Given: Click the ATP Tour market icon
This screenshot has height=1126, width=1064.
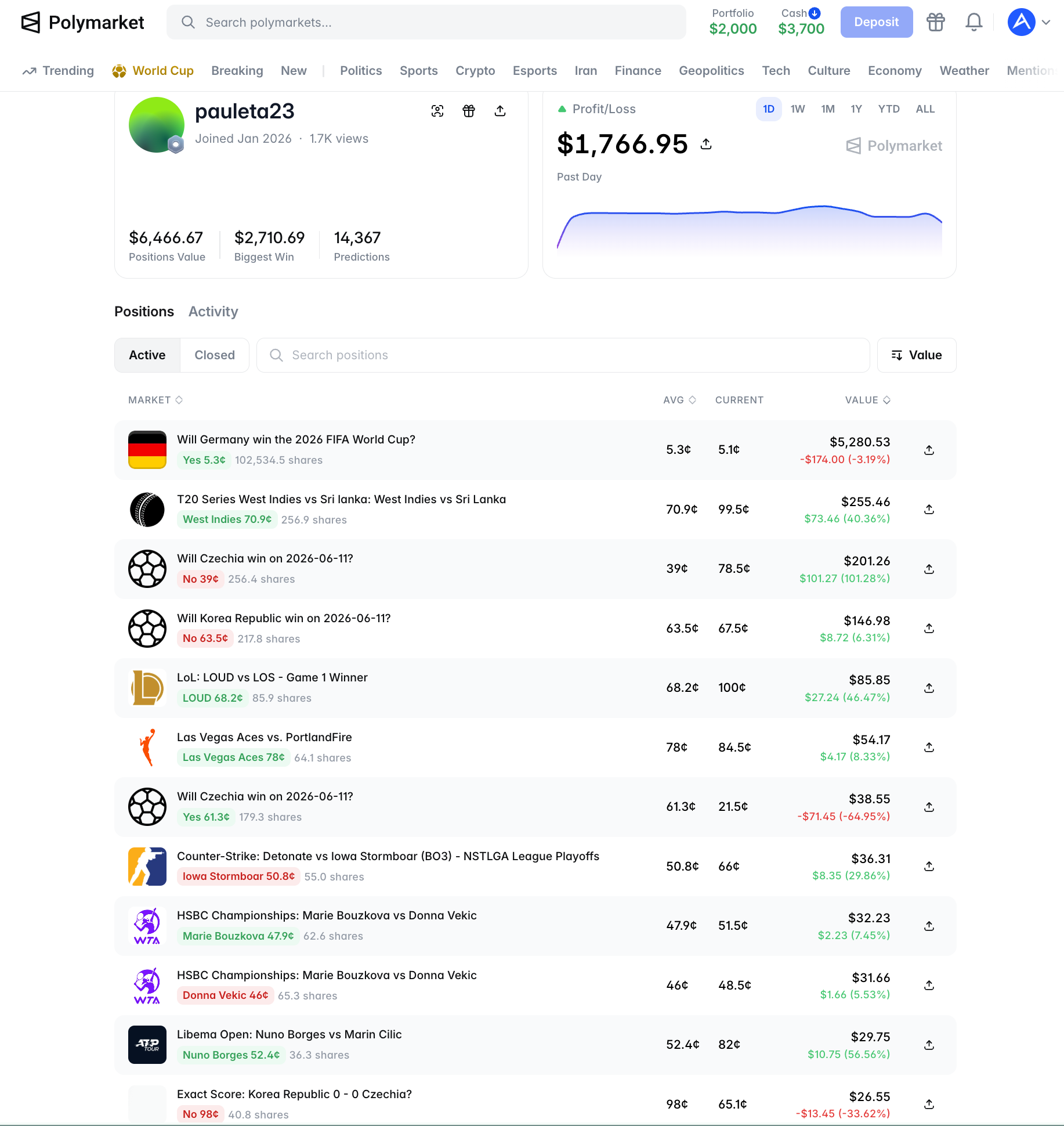Looking at the screenshot, I should pyautogui.click(x=147, y=1045).
